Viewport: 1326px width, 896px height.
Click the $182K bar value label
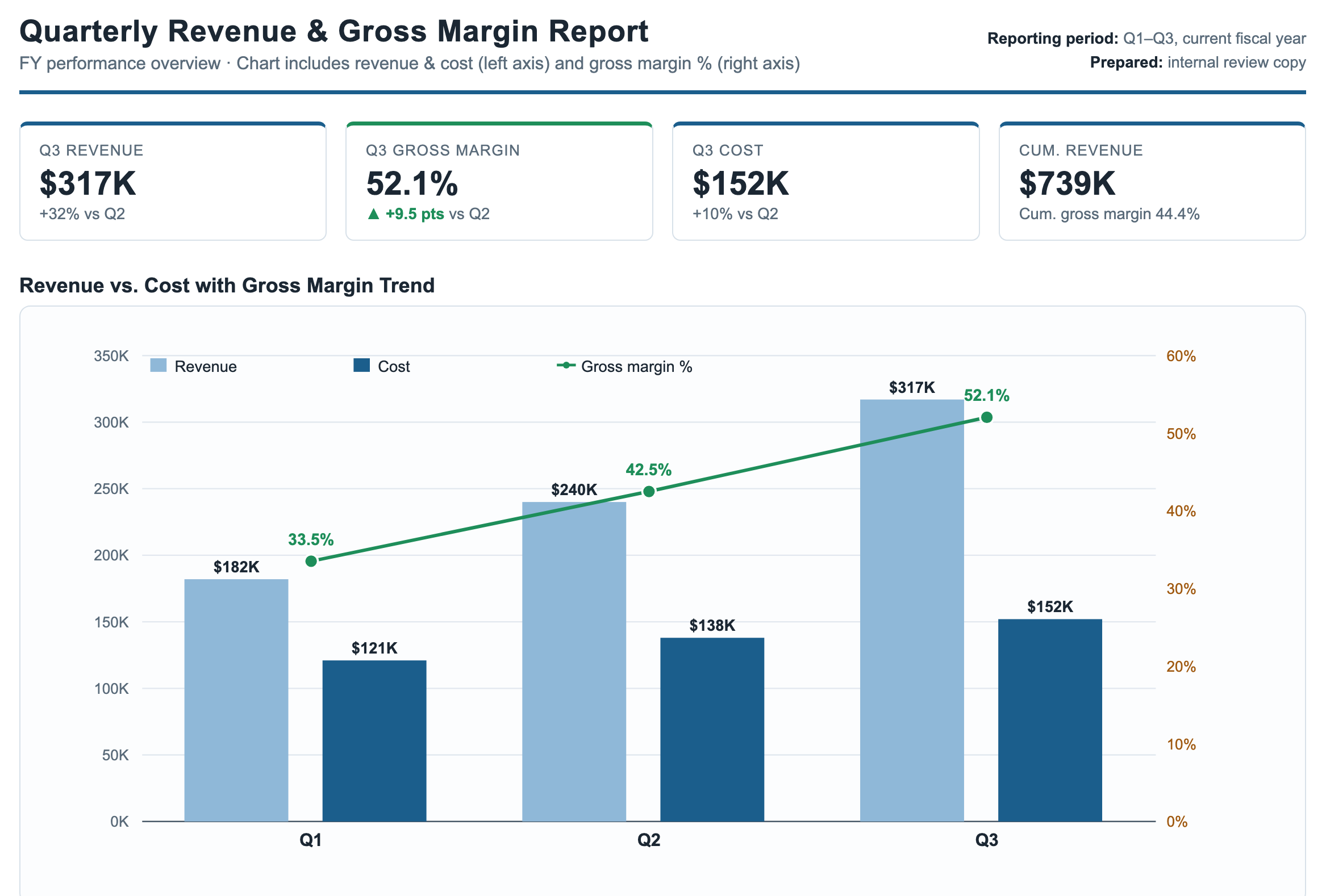point(236,567)
